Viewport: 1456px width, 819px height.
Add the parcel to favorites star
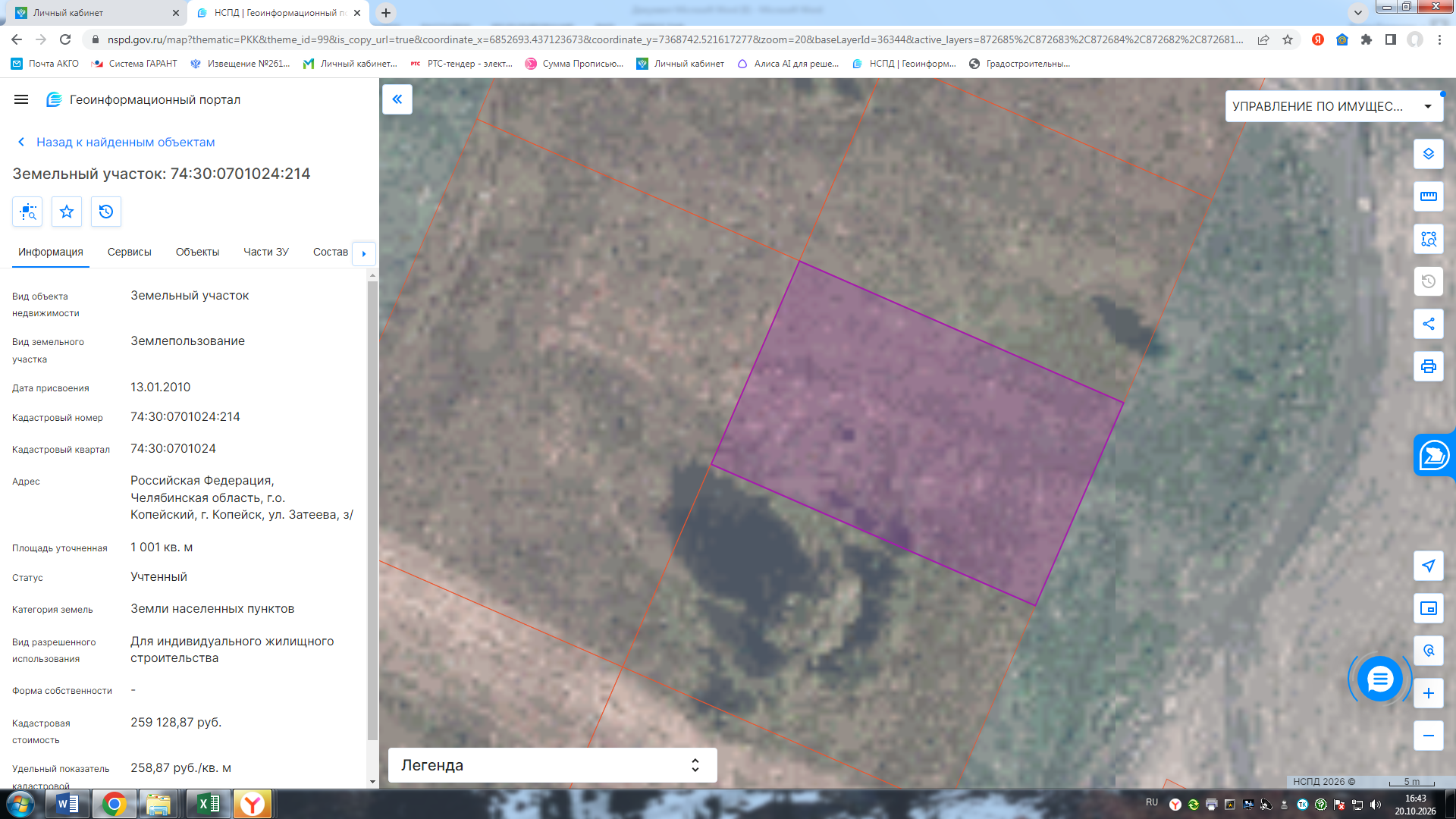click(67, 212)
